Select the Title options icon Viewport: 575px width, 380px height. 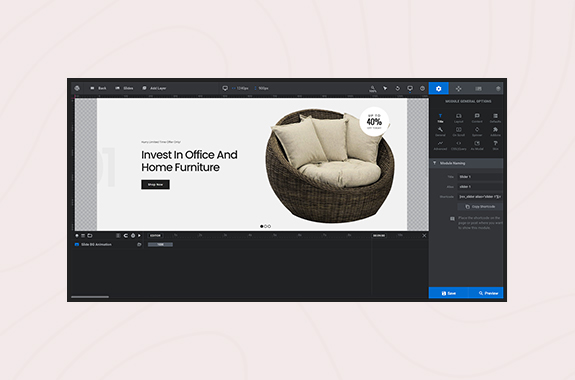click(440, 118)
